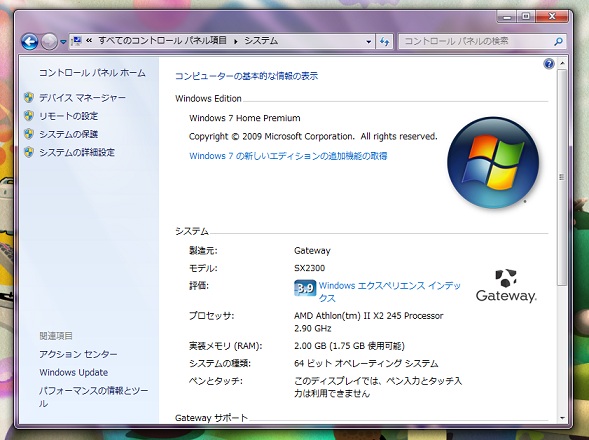Expand the breadcrumb arrow before システム
Image resolution: width=589 pixels, height=440 pixels.
[x=236, y=41]
